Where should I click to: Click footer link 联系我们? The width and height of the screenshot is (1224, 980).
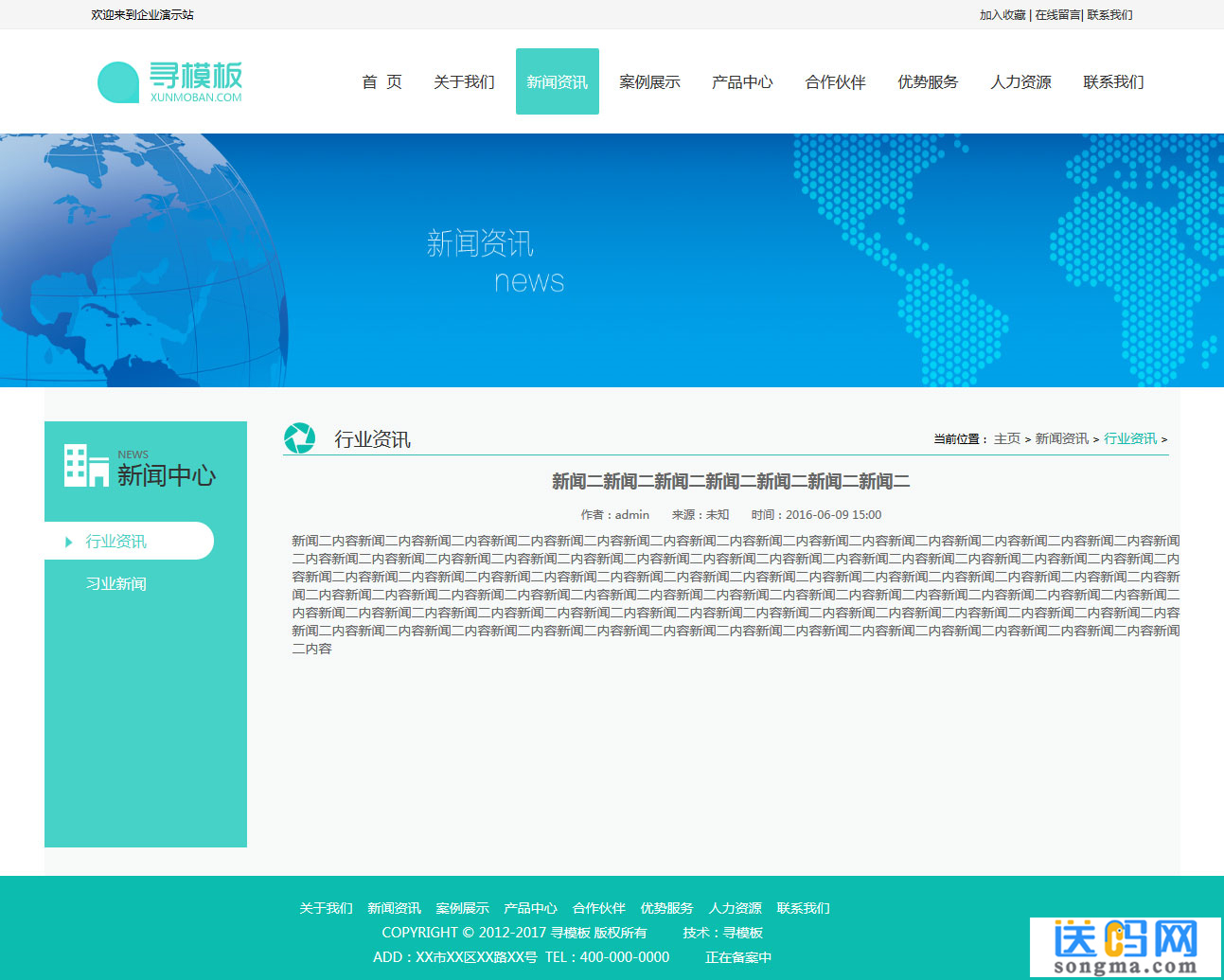(x=803, y=908)
